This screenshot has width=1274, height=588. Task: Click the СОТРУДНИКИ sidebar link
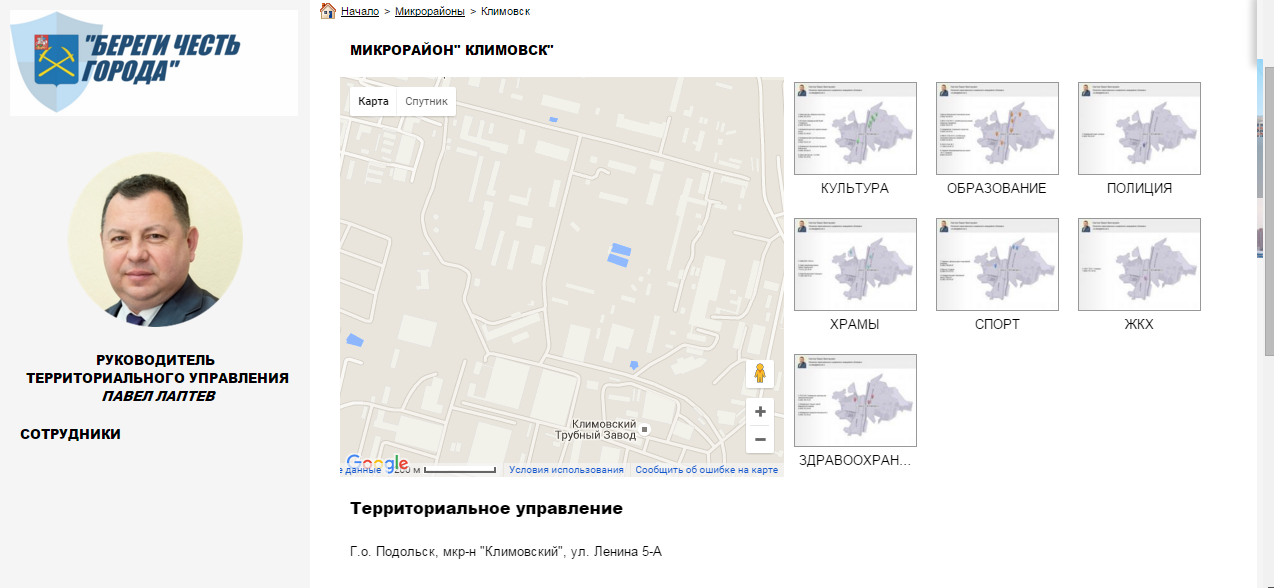tap(70, 434)
